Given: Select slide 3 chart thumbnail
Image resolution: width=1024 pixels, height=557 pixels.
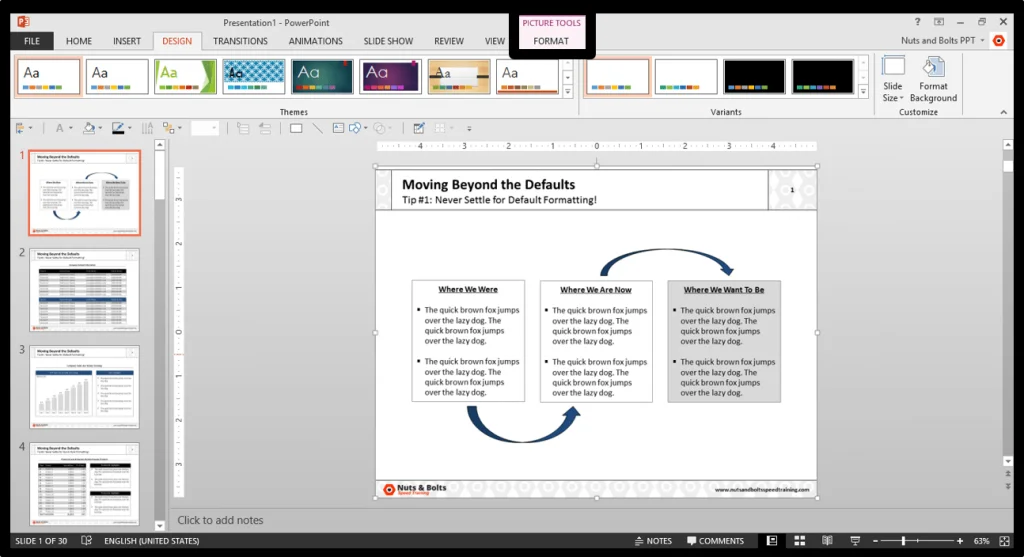Looking at the screenshot, I should pyautogui.click(x=84, y=387).
